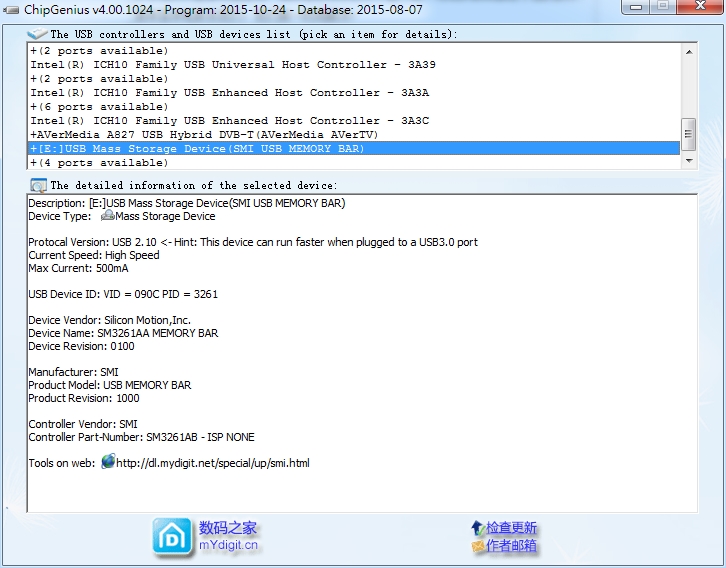Select the [E:]USB Mass Storage Device row

(x=354, y=149)
